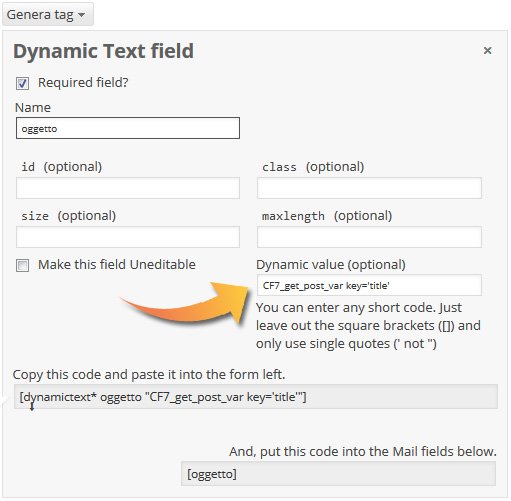The image size is (511, 501).
Task: Click the 'class (optional)' label
Action: click(313, 167)
